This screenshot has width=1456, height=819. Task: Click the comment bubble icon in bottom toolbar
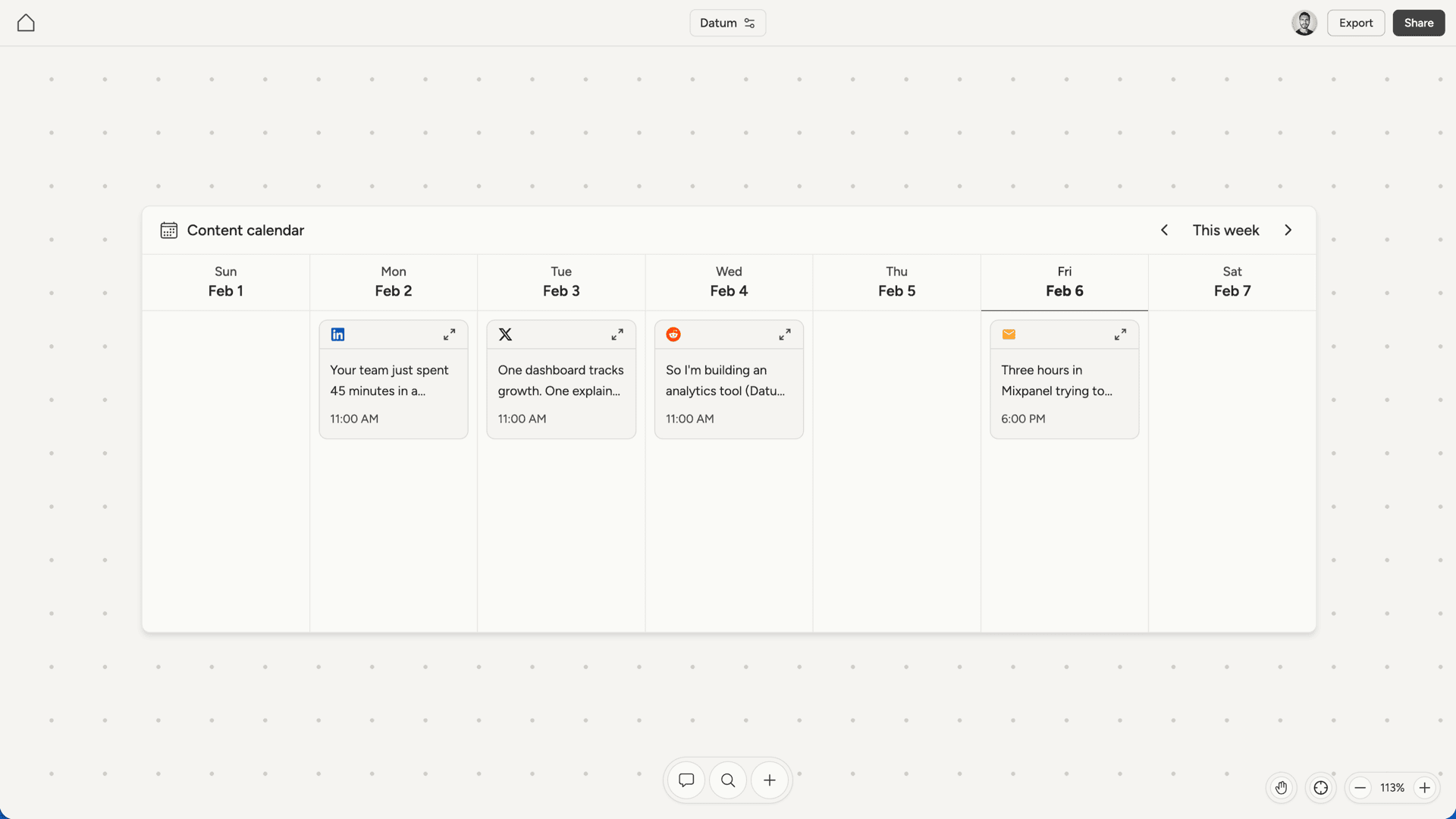[x=686, y=780]
